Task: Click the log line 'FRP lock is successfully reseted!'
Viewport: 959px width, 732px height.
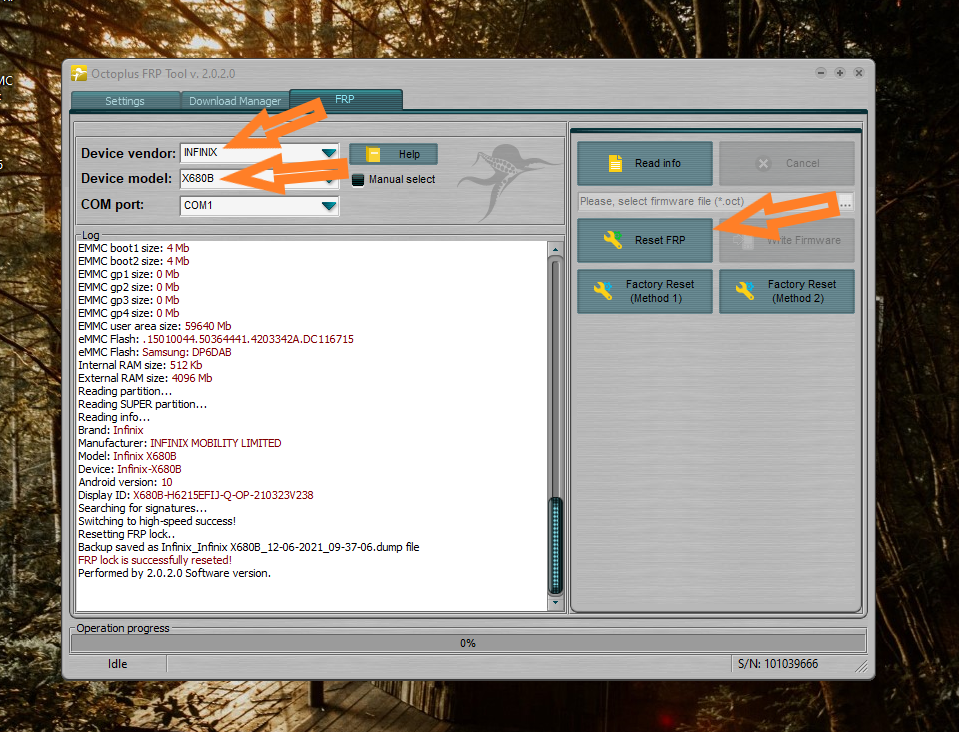Action: pos(155,560)
